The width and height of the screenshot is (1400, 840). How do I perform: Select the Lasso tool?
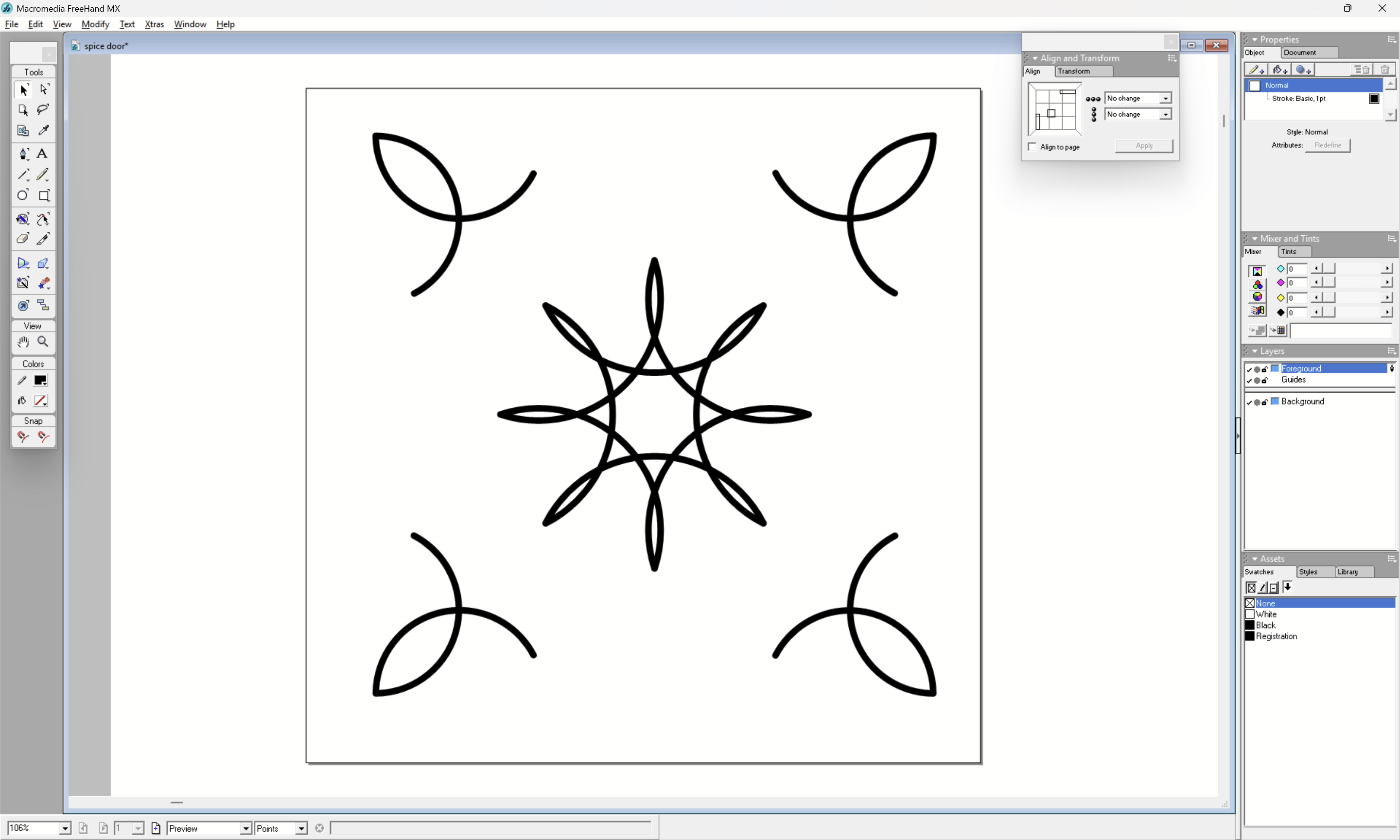click(x=43, y=110)
